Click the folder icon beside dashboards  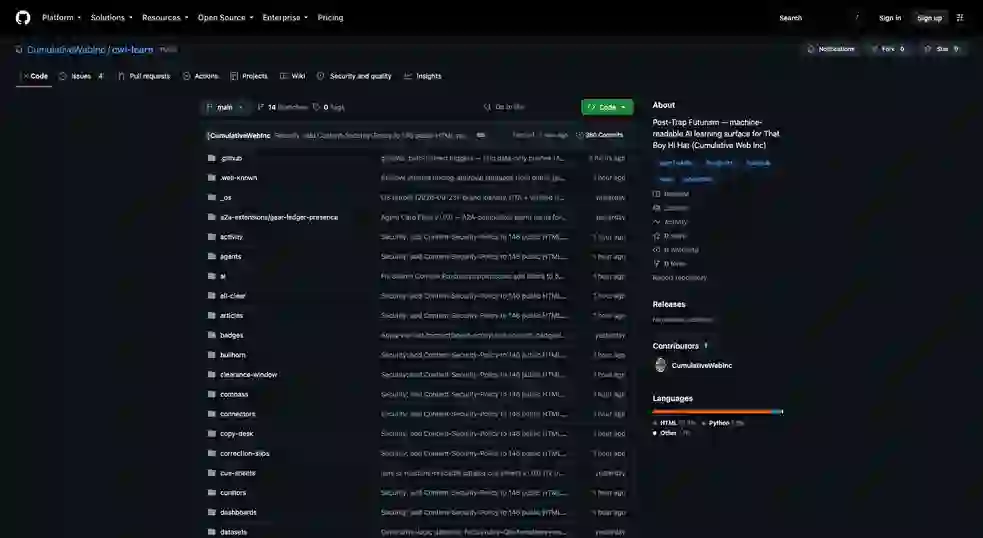(x=212, y=512)
